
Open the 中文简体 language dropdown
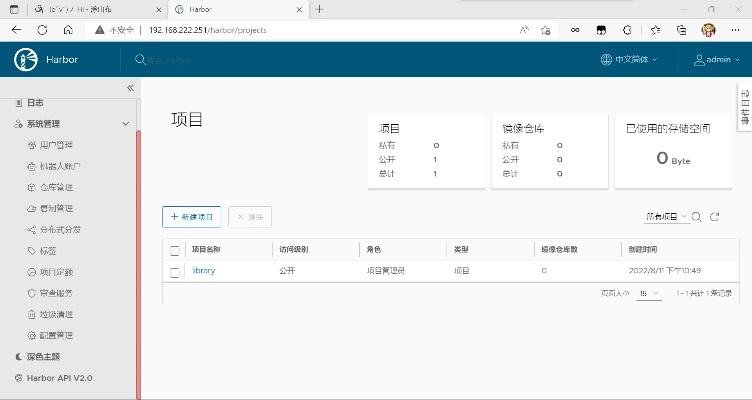coord(630,60)
